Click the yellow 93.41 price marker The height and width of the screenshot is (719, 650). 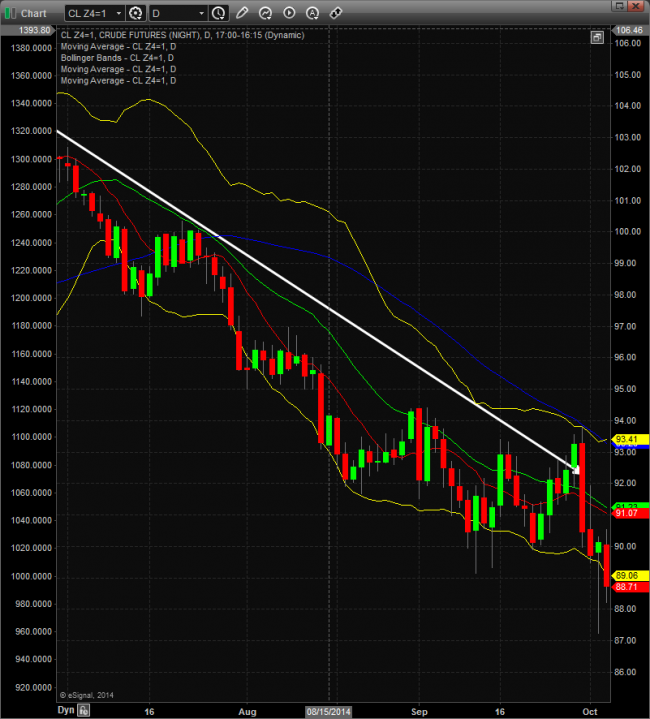pyautogui.click(x=629, y=439)
